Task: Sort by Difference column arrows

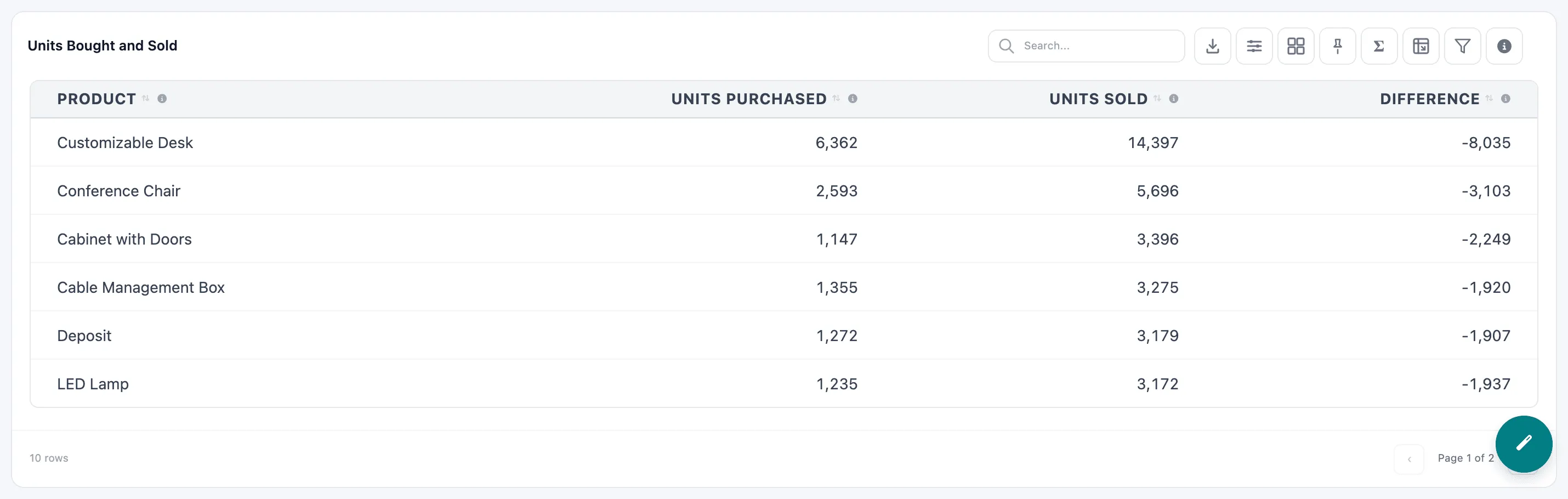Action: [x=1489, y=99]
